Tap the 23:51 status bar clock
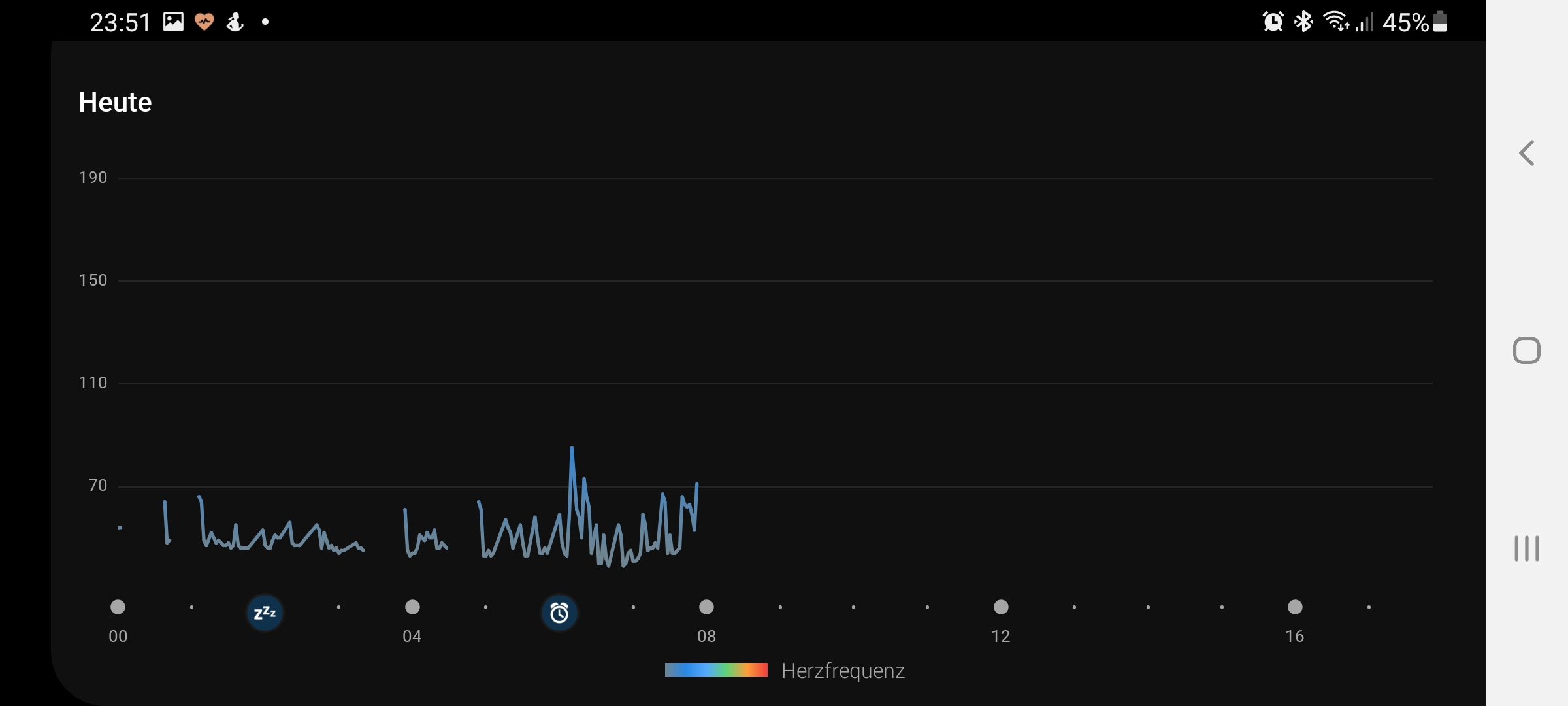1568x706 pixels. click(120, 23)
